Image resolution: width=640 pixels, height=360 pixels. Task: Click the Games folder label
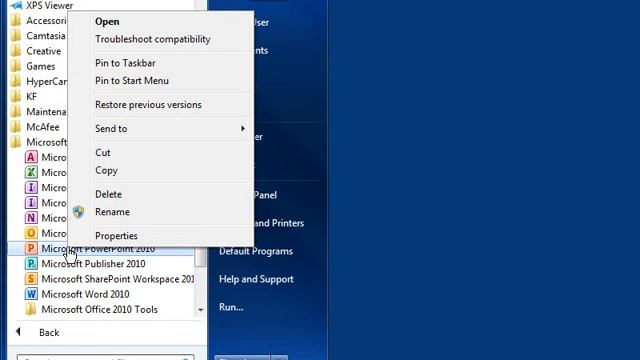[40, 66]
